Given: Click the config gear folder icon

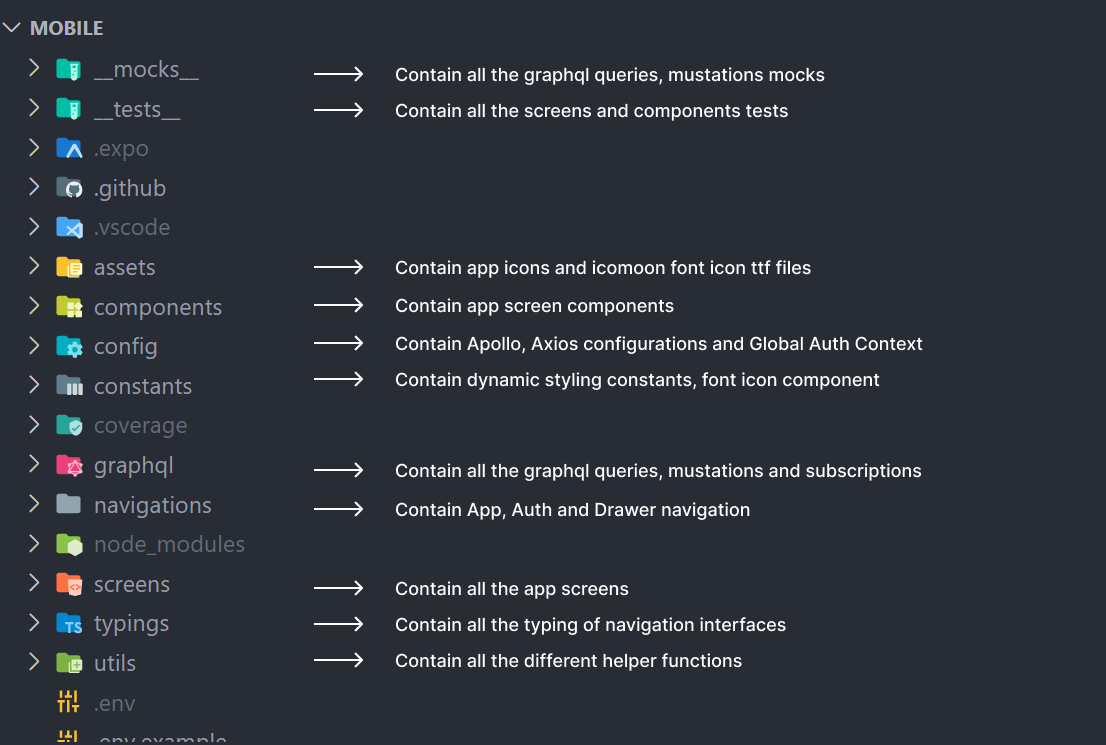Looking at the screenshot, I should pos(68,347).
